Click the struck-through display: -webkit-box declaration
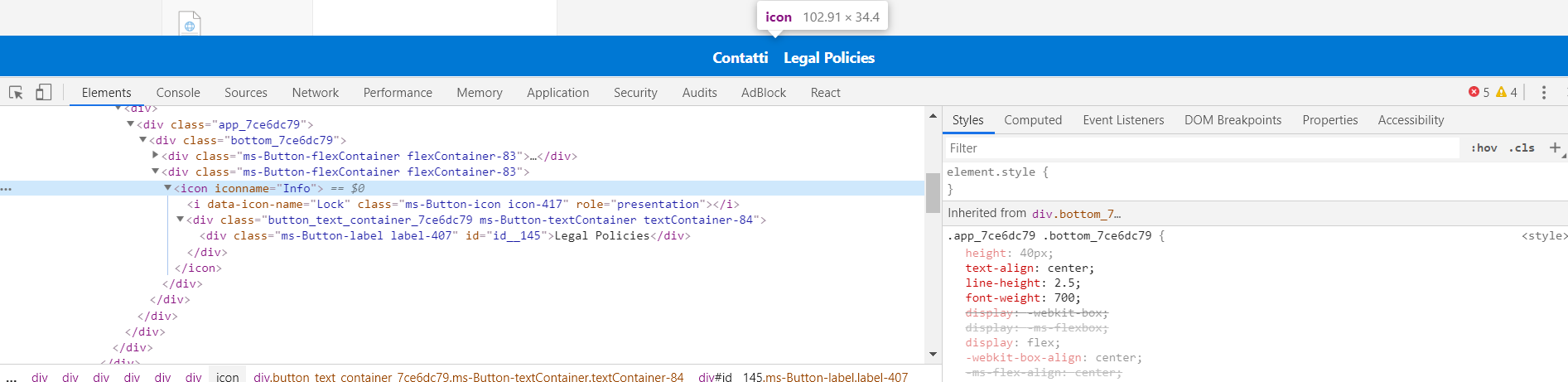Image resolution: width=1568 pixels, height=382 pixels. [x=1036, y=312]
